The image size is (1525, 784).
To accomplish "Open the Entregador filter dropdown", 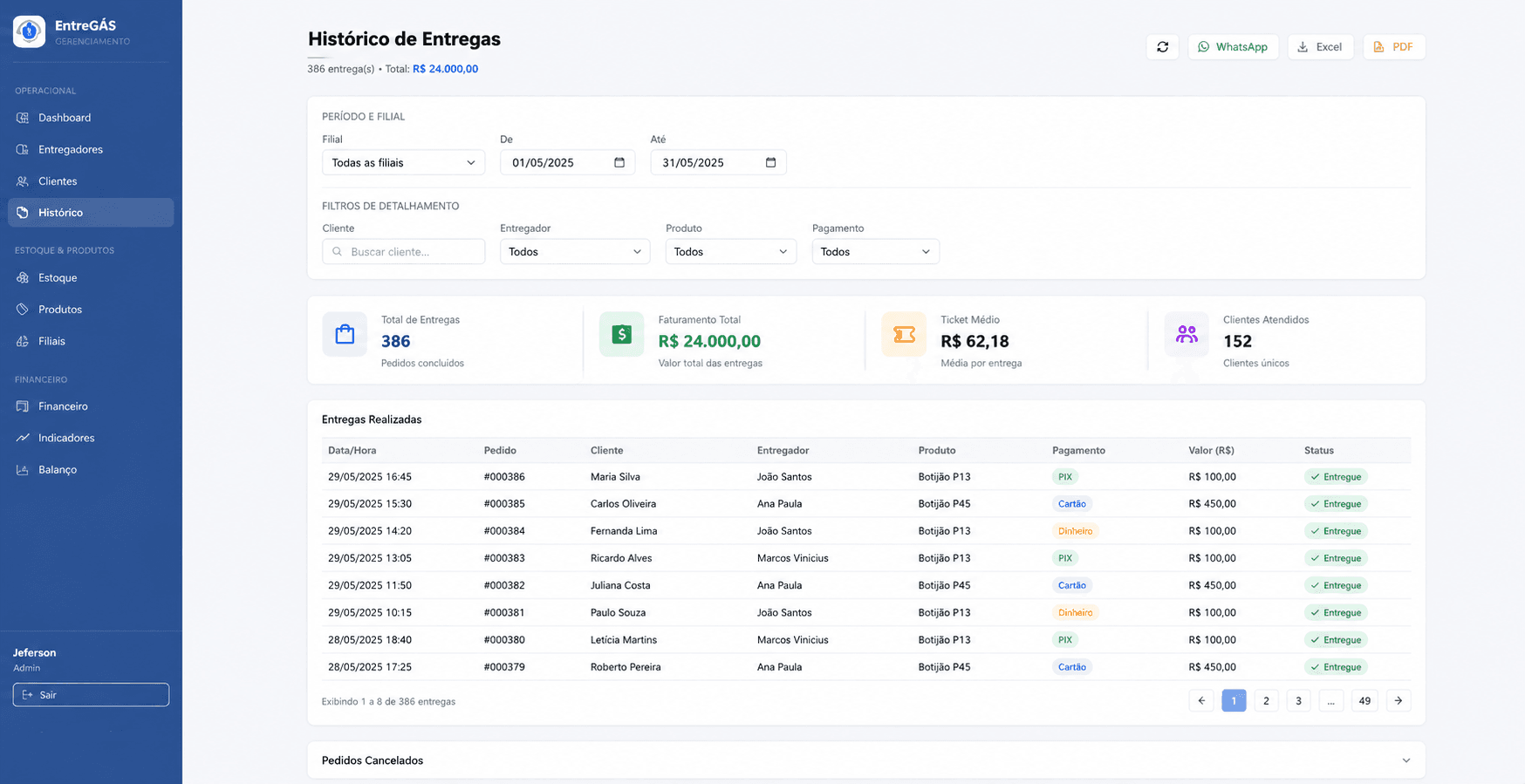I will tap(575, 251).
